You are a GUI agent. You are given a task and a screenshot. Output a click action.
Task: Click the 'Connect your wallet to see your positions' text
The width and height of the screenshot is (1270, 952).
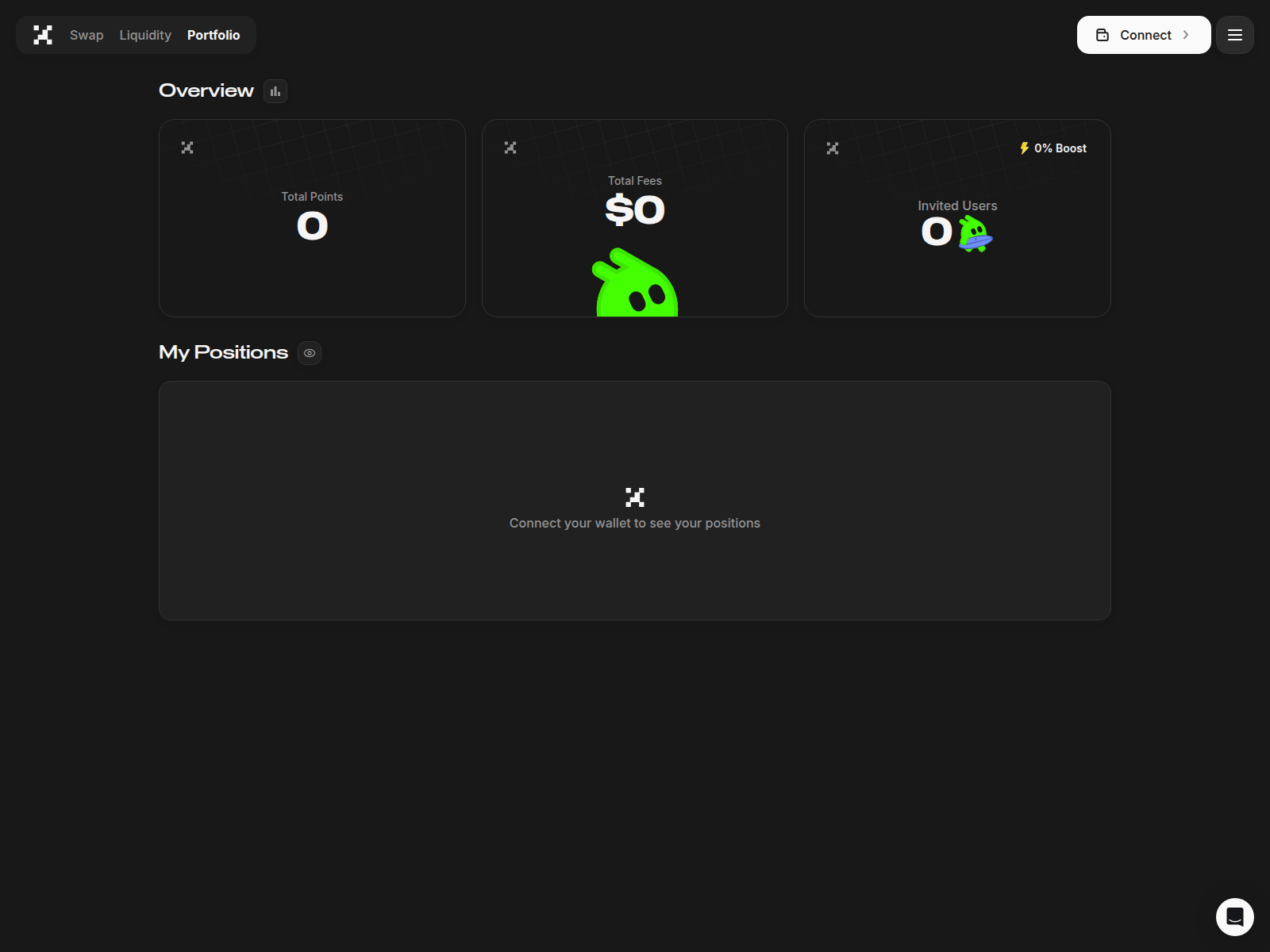point(635,524)
